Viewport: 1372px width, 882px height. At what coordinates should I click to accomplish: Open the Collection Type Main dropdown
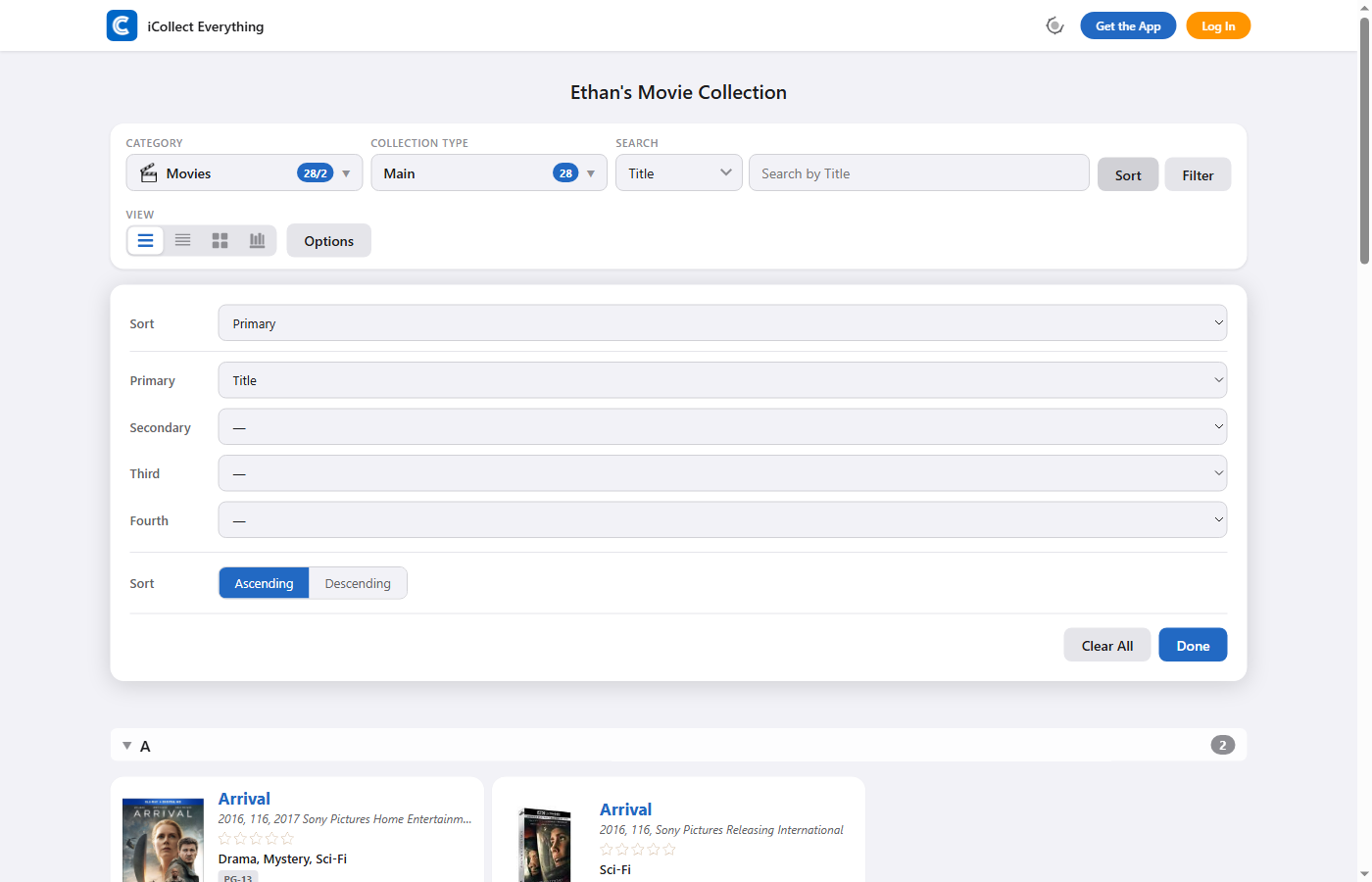pyautogui.click(x=488, y=173)
